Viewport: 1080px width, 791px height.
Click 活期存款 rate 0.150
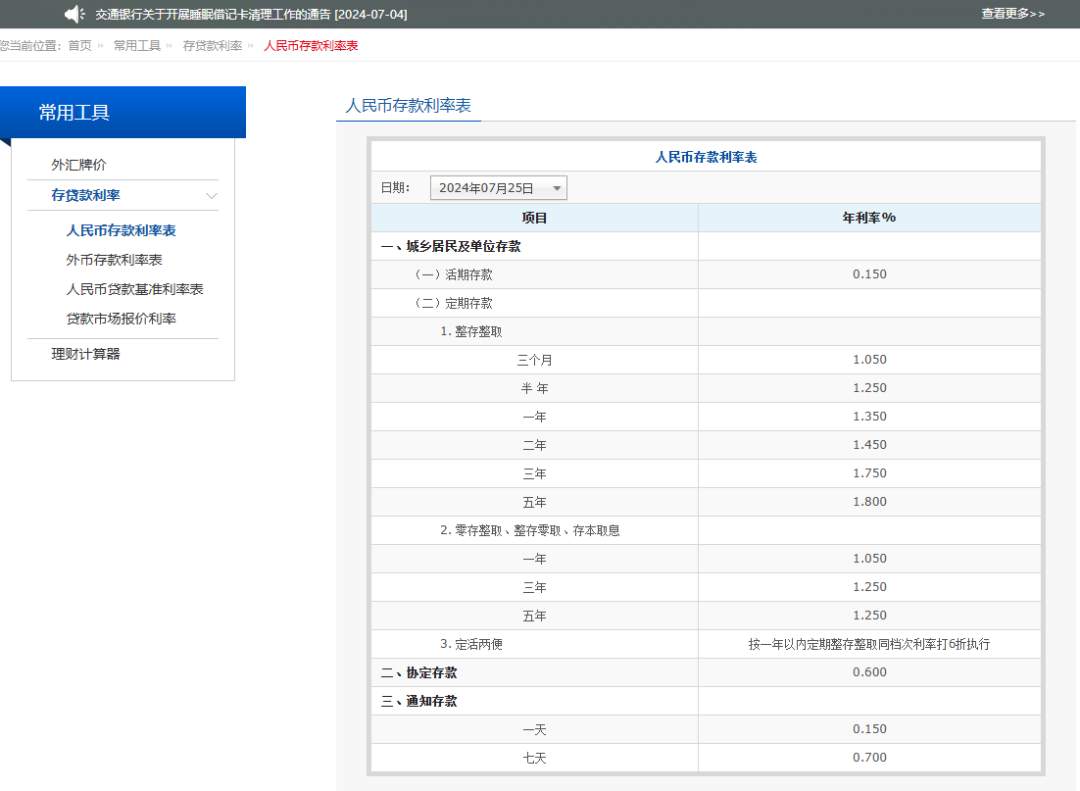click(x=870, y=274)
